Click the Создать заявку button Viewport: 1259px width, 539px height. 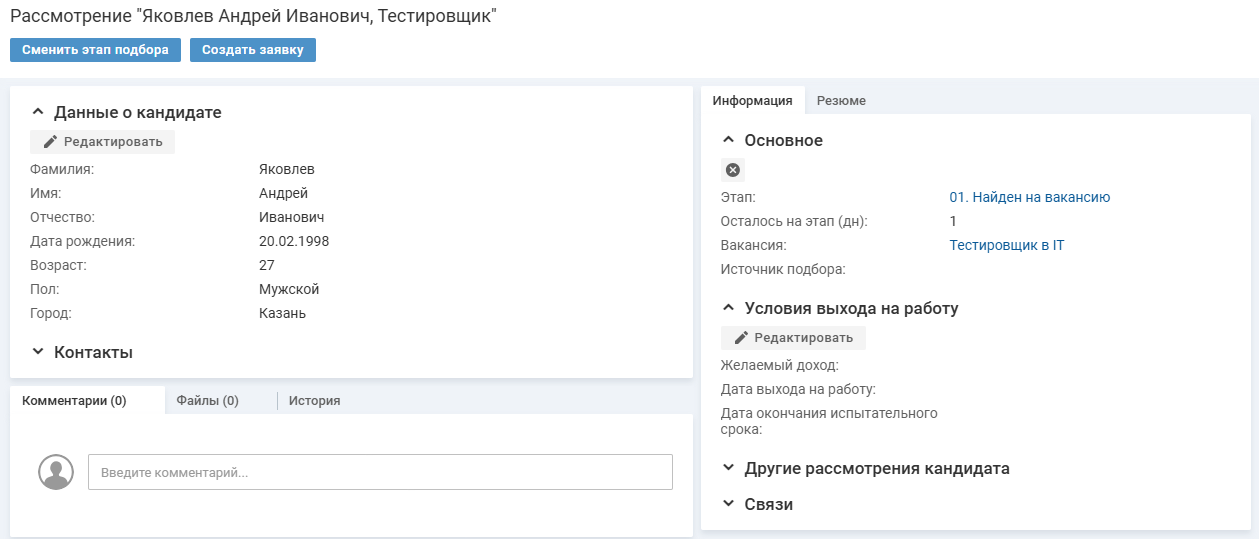click(253, 50)
